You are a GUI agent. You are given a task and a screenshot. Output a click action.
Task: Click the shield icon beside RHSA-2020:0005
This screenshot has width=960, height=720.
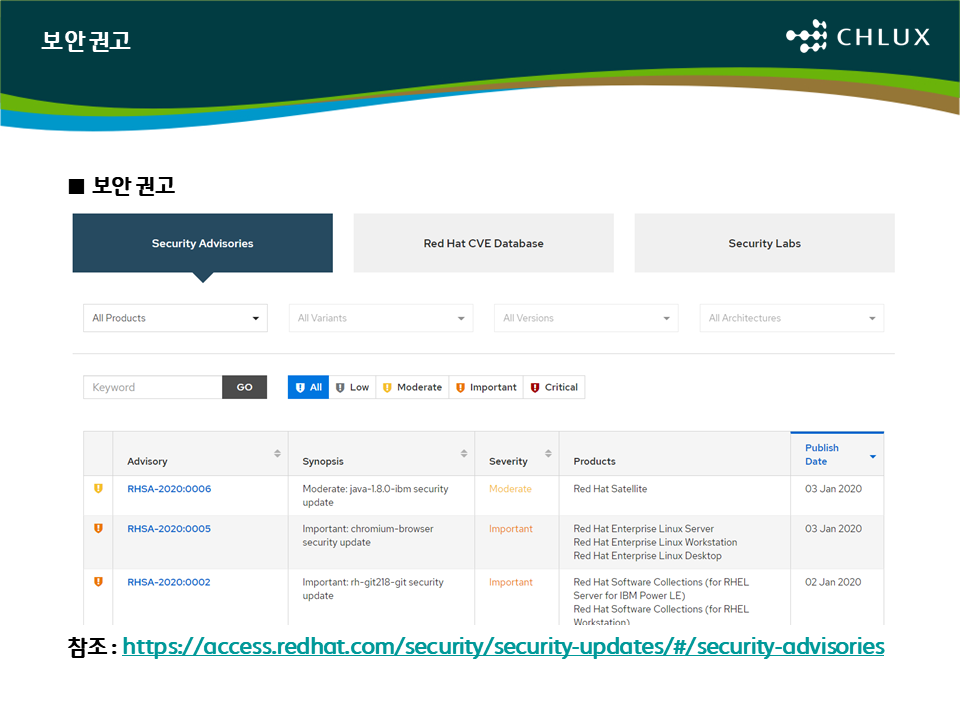[x=98, y=528]
